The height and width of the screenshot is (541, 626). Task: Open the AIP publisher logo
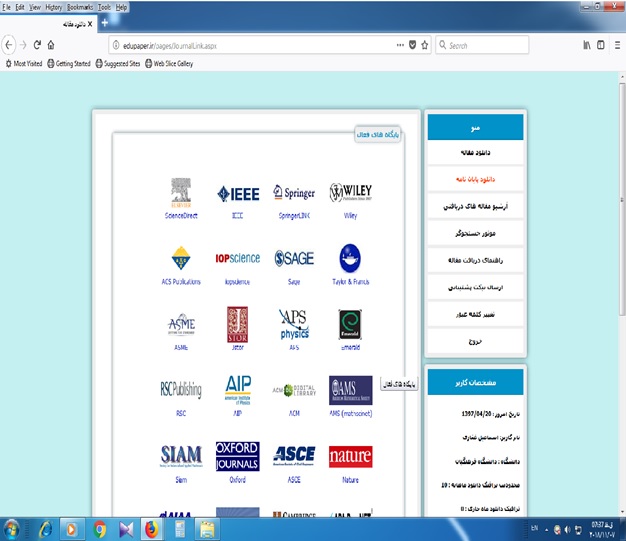pos(237,387)
